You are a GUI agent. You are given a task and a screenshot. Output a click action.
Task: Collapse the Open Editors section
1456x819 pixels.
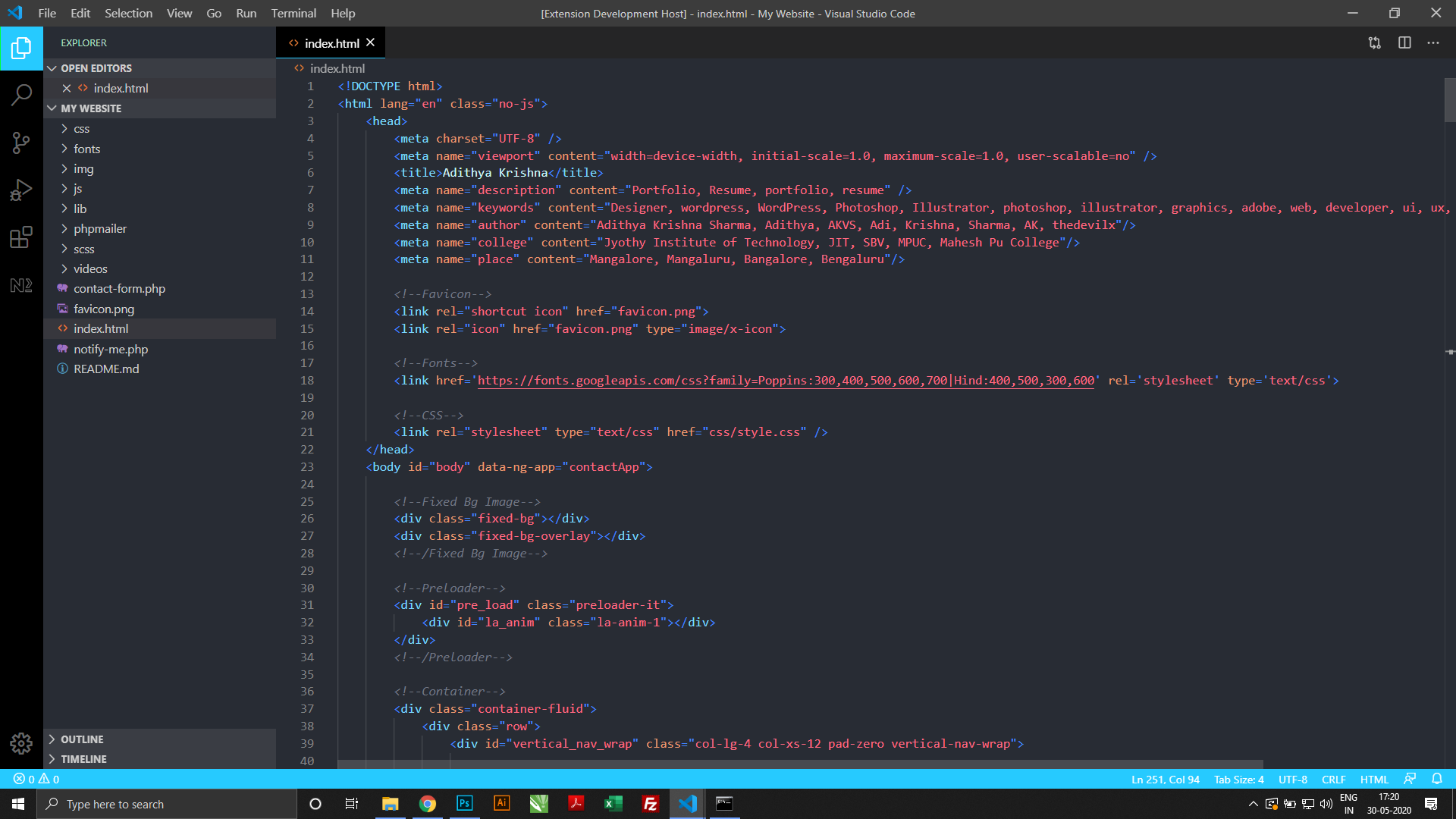pos(96,68)
